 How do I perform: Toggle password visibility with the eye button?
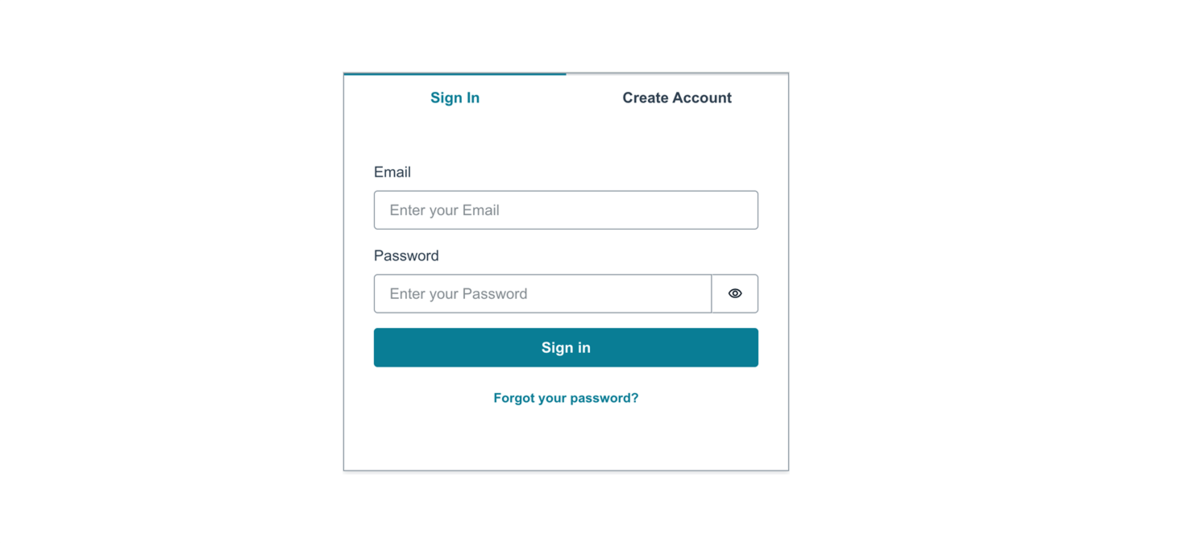735,294
